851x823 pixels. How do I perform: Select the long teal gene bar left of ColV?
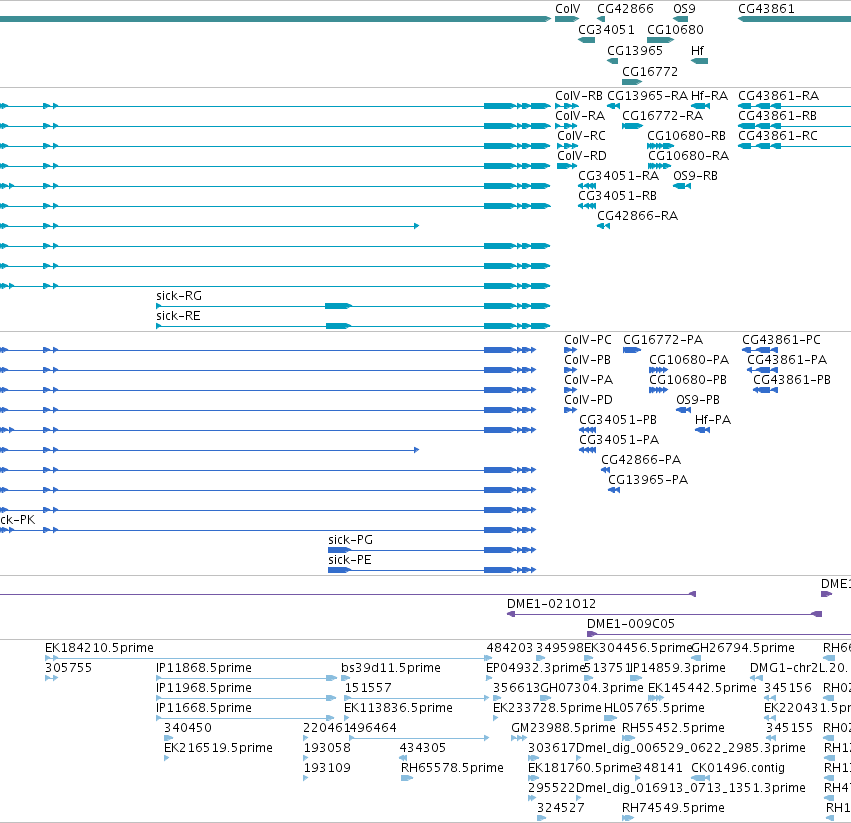[275, 19]
